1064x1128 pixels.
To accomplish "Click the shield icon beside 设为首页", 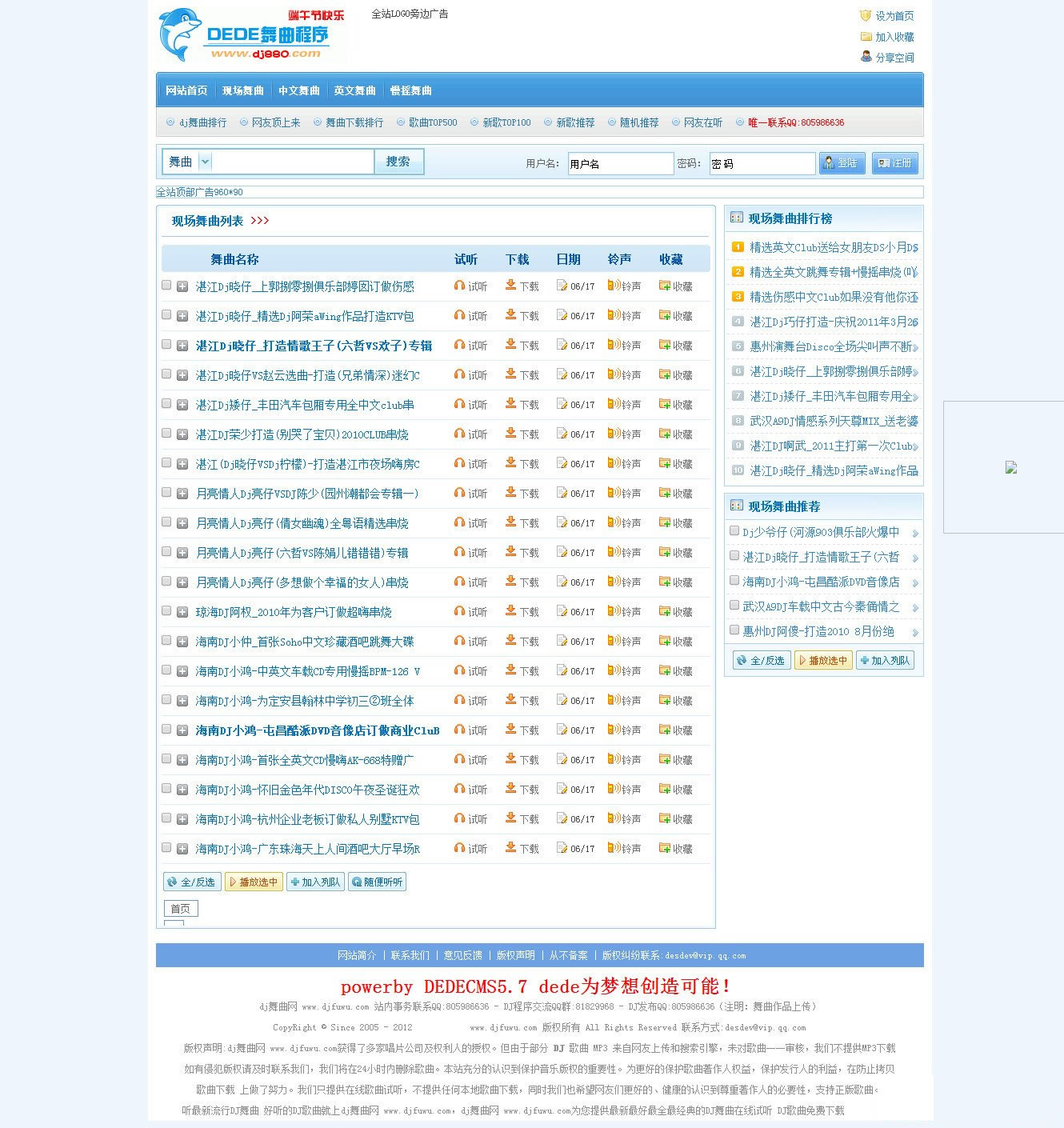I will [x=866, y=15].
